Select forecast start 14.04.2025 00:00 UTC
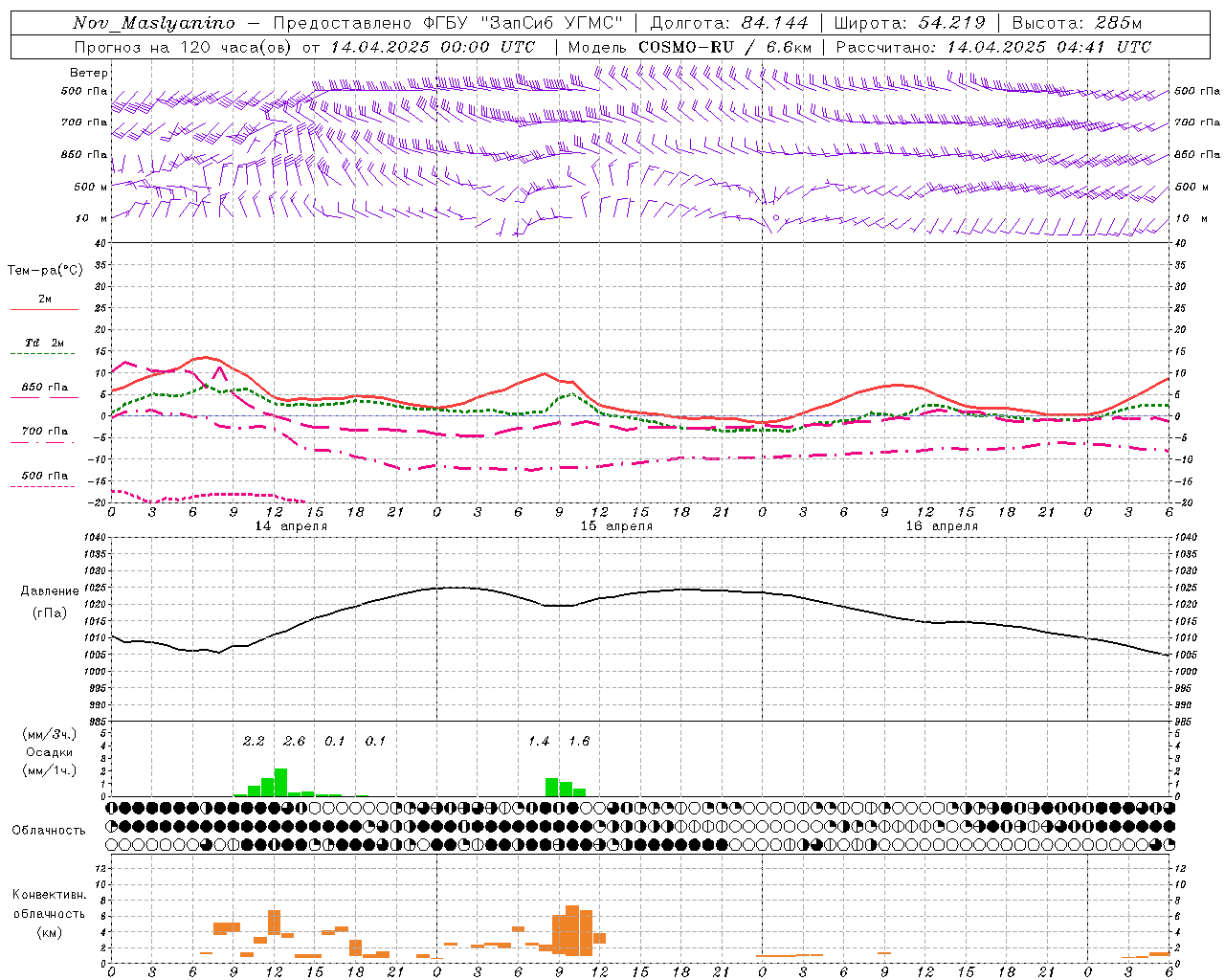Image resolution: width=1225 pixels, height=980 pixels. pyautogui.click(x=434, y=47)
